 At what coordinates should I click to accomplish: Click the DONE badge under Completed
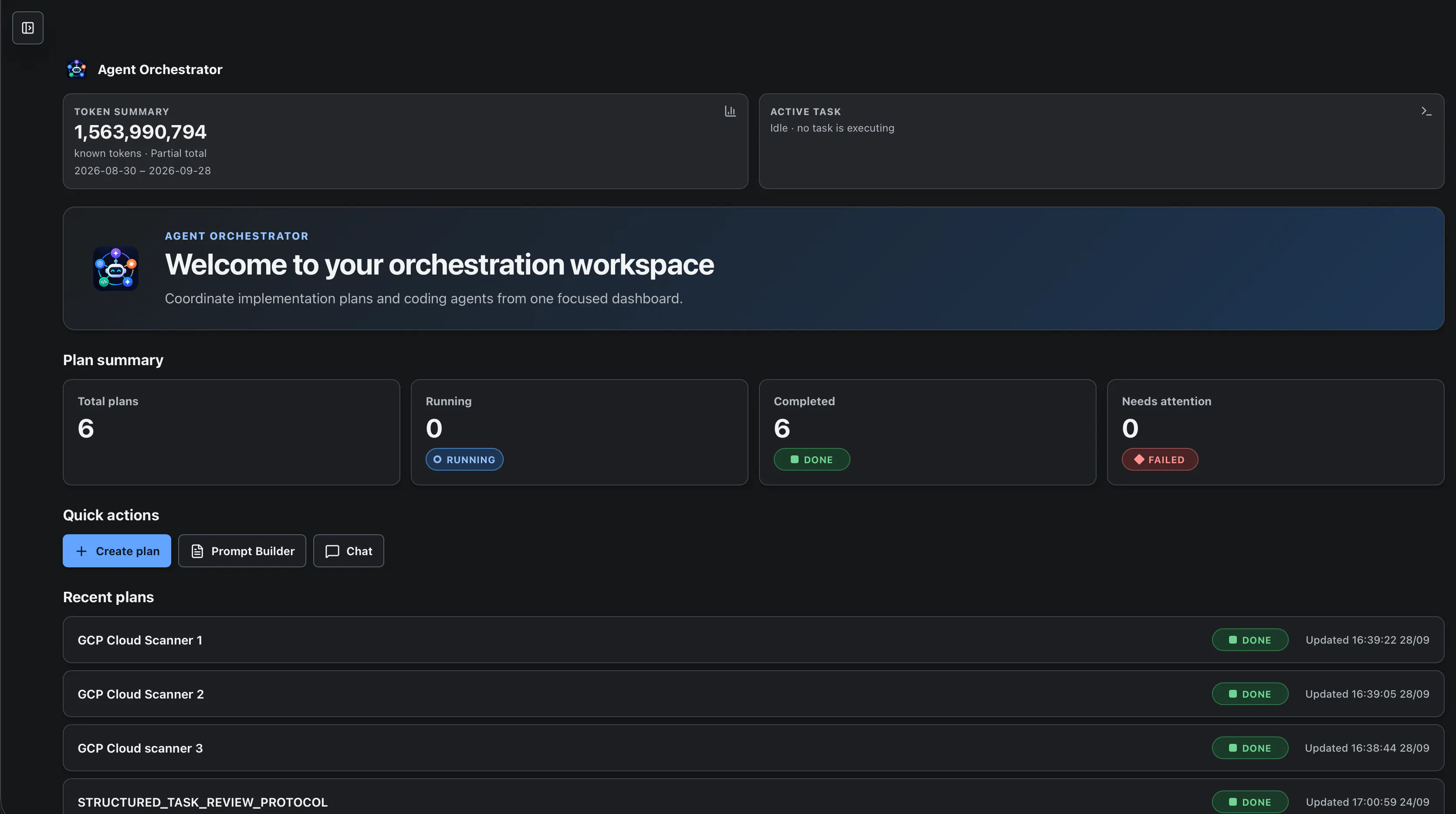[x=812, y=460]
